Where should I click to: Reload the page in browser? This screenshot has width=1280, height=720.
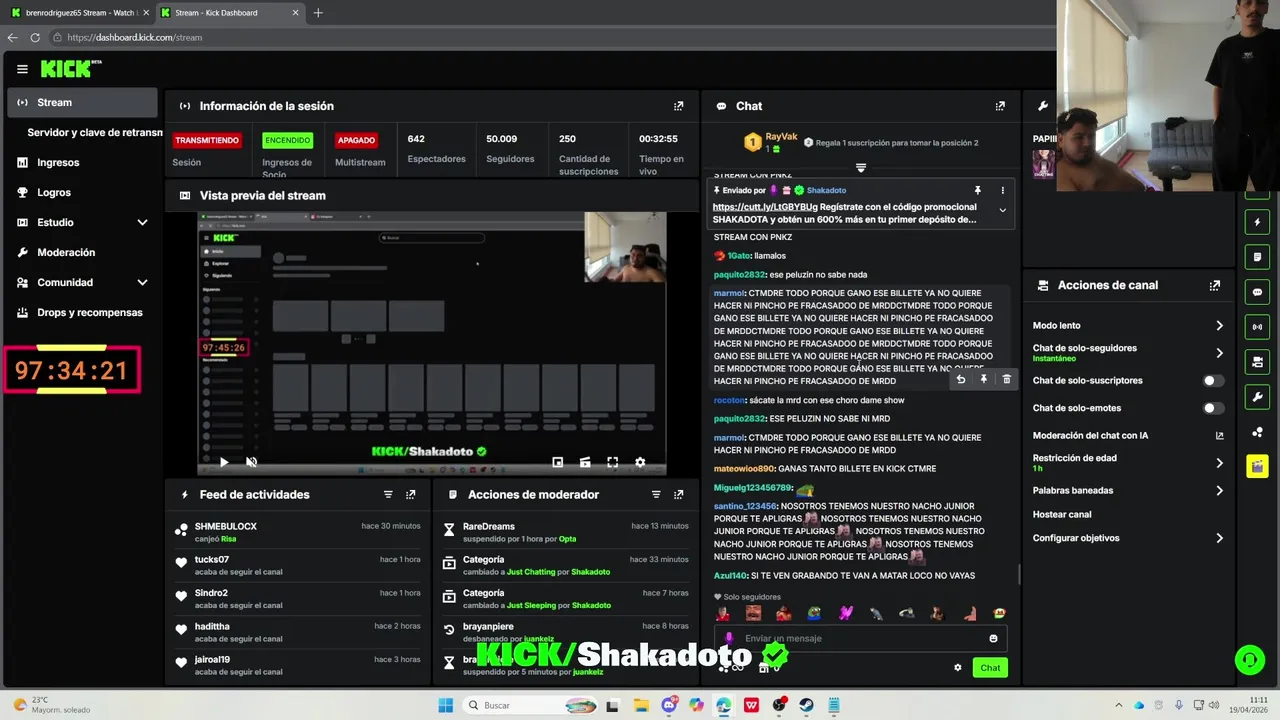pyautogui.click(x=35, y=37)
